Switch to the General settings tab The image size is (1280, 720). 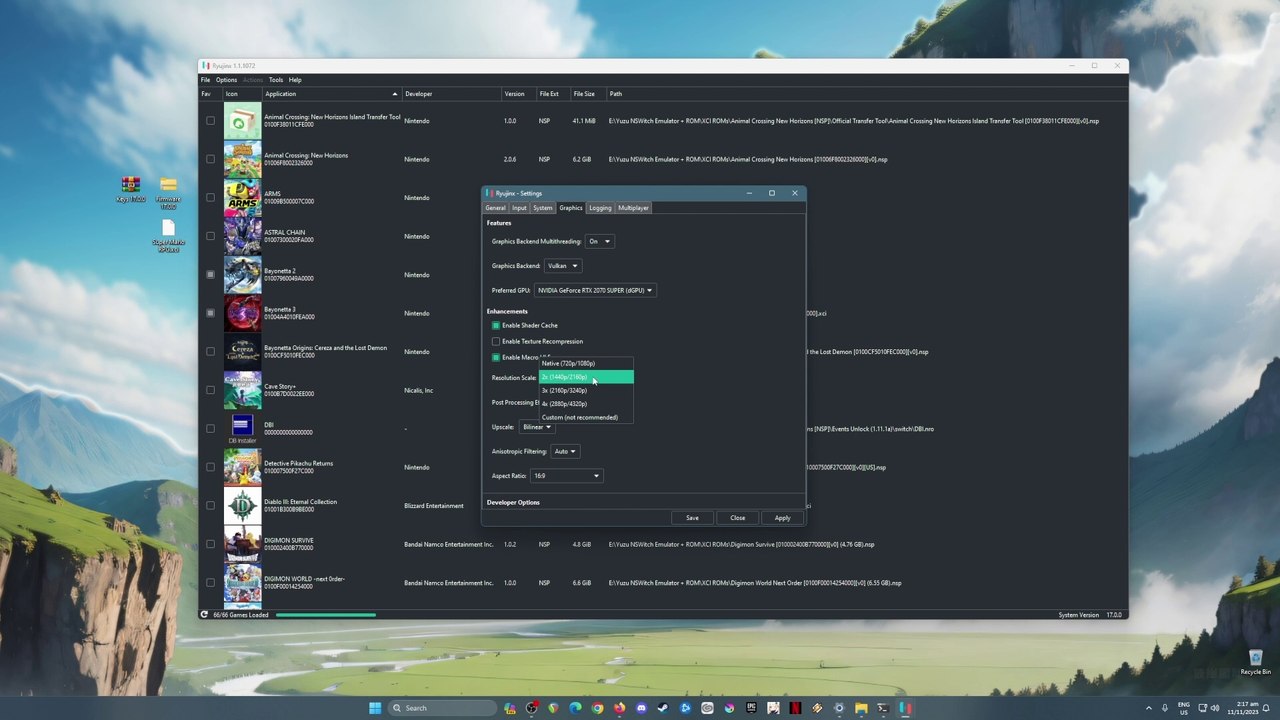pos(495,208)
